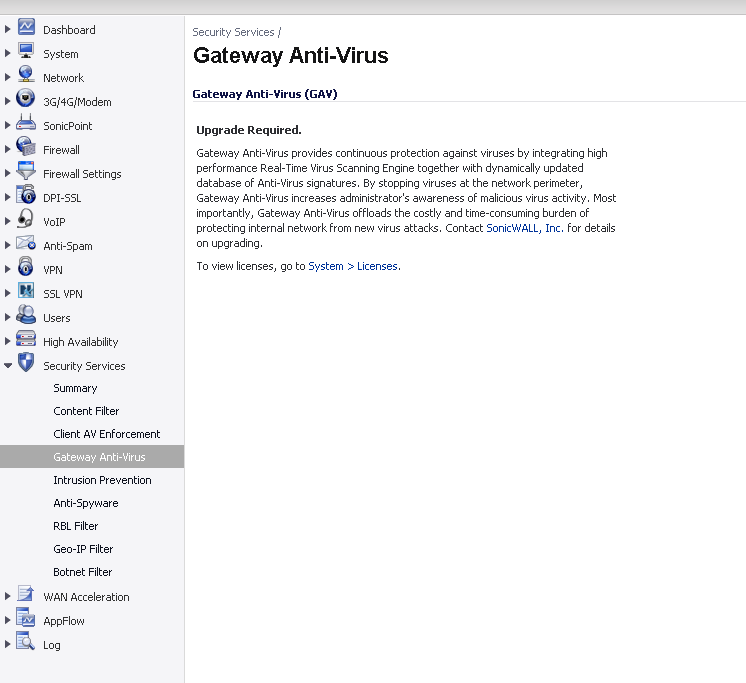Open the Intrusion Prevention page

click(102, 480)
